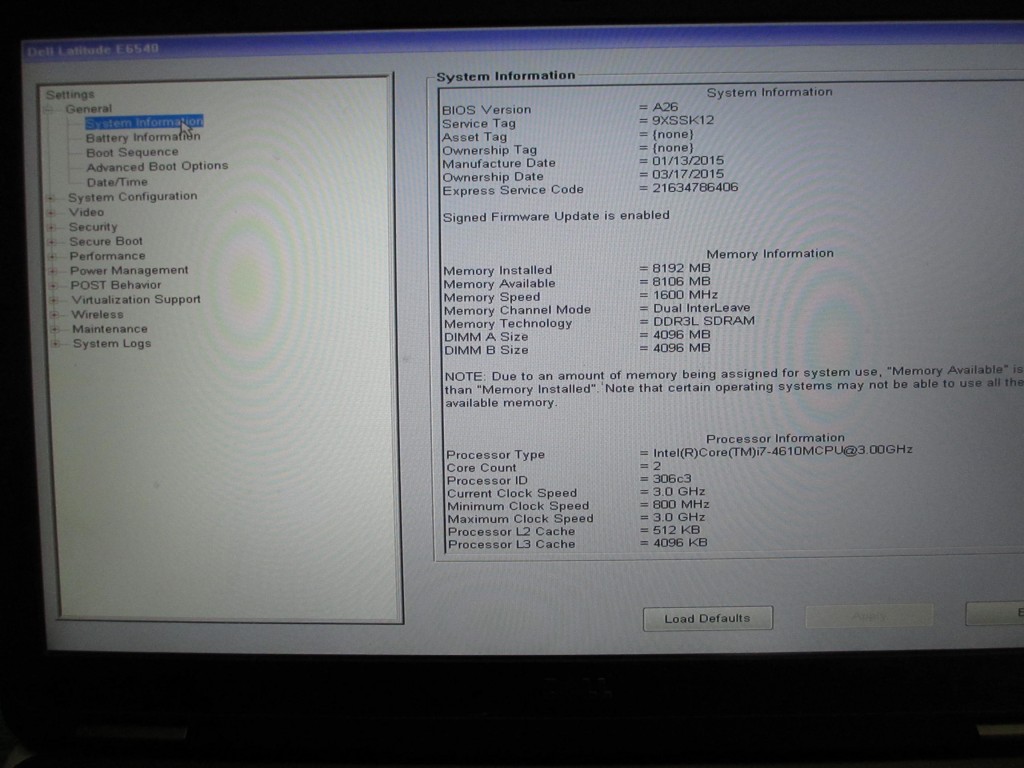Select the Performance category label
Image resolution: width=1024 pixels, height=768 pixels.
coord(108,256)
